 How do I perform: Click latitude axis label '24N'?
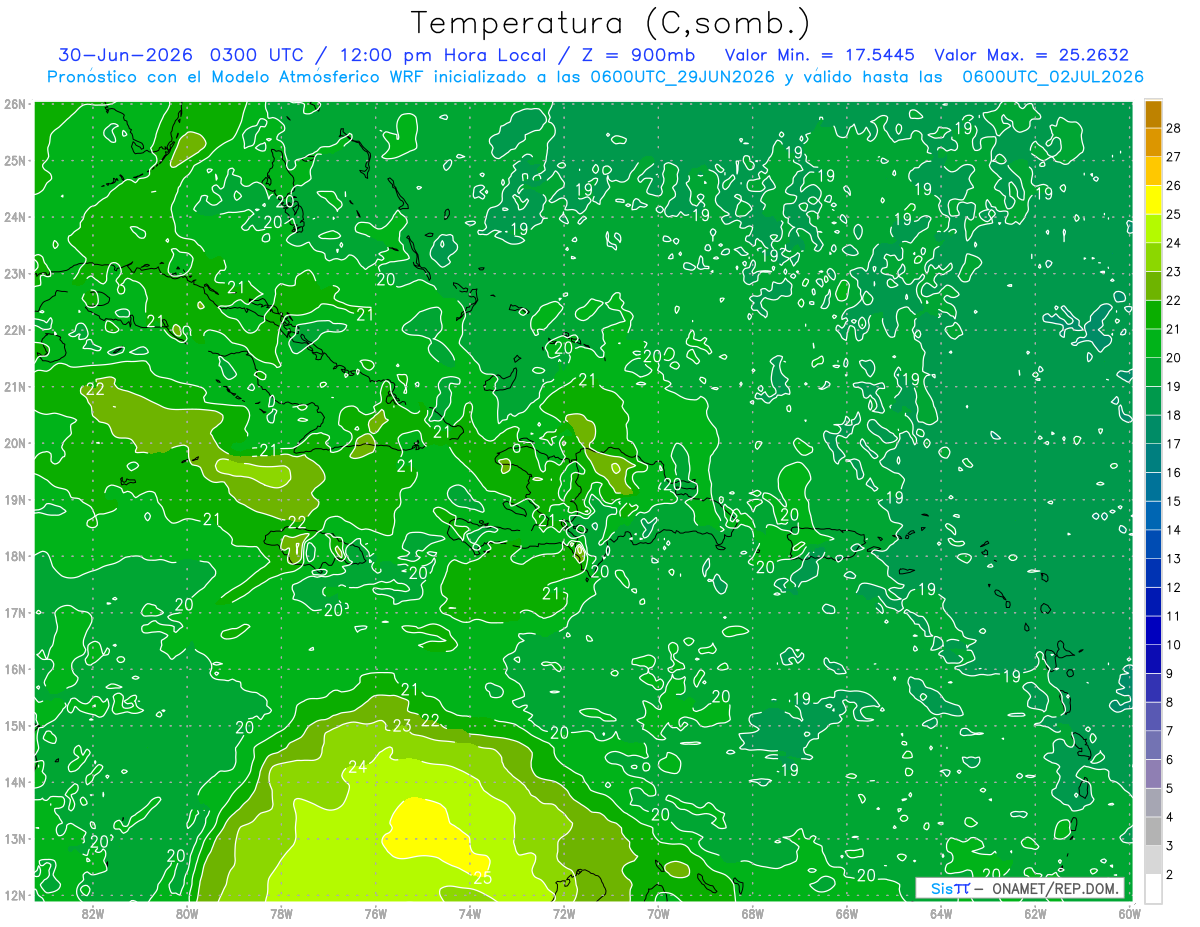(x=14, y=217)
